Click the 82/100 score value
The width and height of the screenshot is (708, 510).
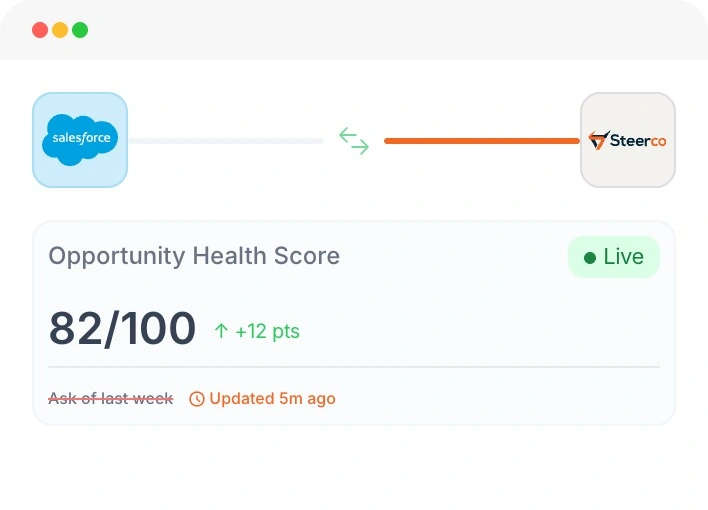coord(122,329)
